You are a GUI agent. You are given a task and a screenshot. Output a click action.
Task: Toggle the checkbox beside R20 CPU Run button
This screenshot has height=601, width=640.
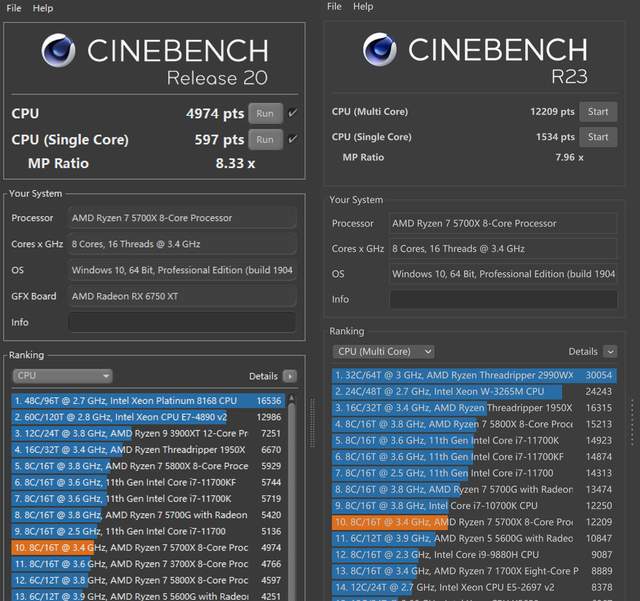[292, 113]
